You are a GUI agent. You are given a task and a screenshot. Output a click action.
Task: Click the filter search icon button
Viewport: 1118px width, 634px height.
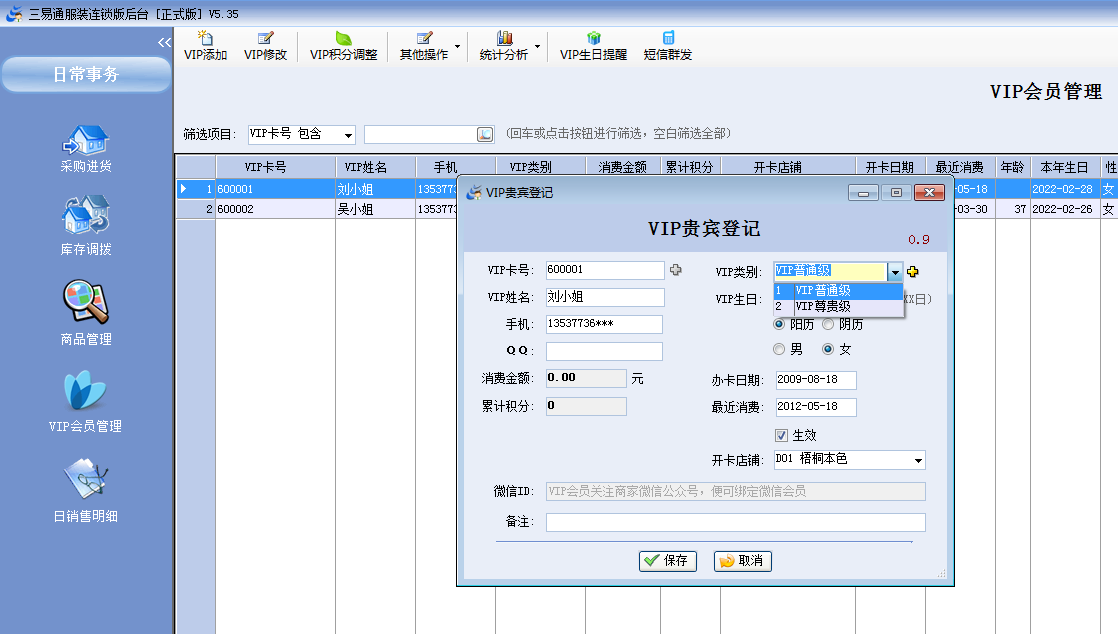[x=485, y=134]
